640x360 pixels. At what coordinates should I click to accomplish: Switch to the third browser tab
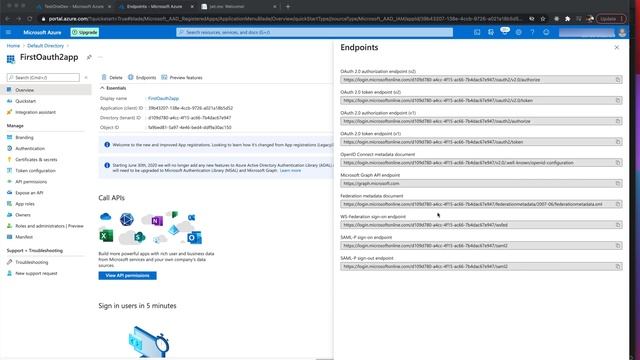pyautogui.click(x=239, y=7)
